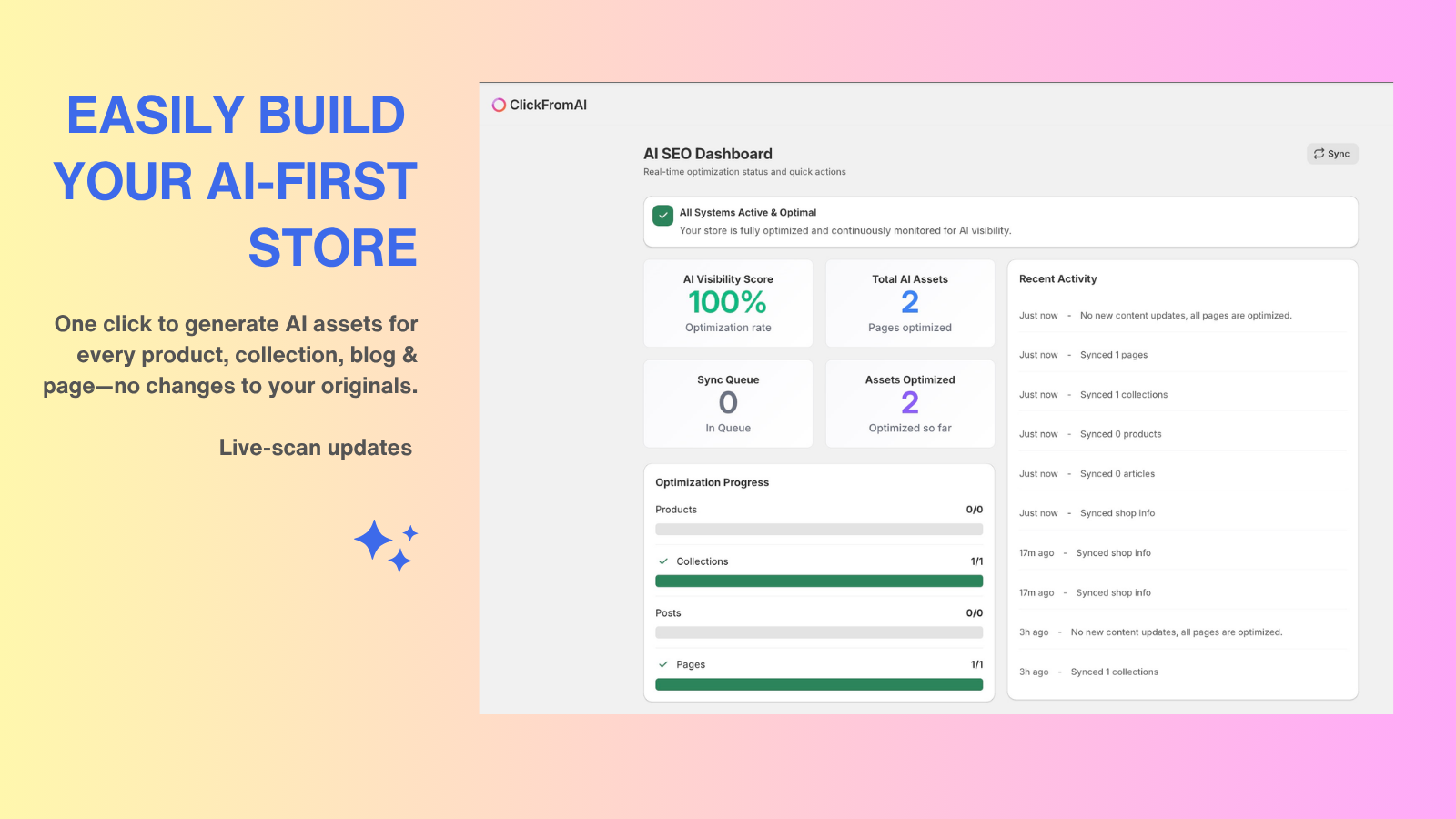
Task: Click the All Systems Active status banner
Action: click(x=999, y=221)
